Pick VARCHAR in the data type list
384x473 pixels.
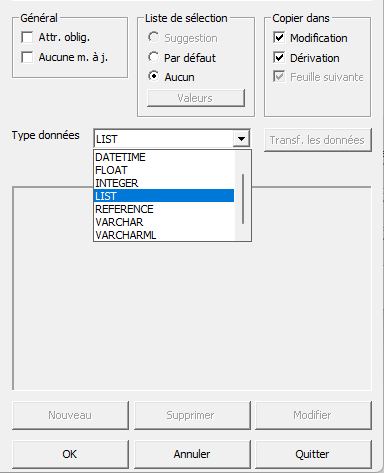coord(164,222)
